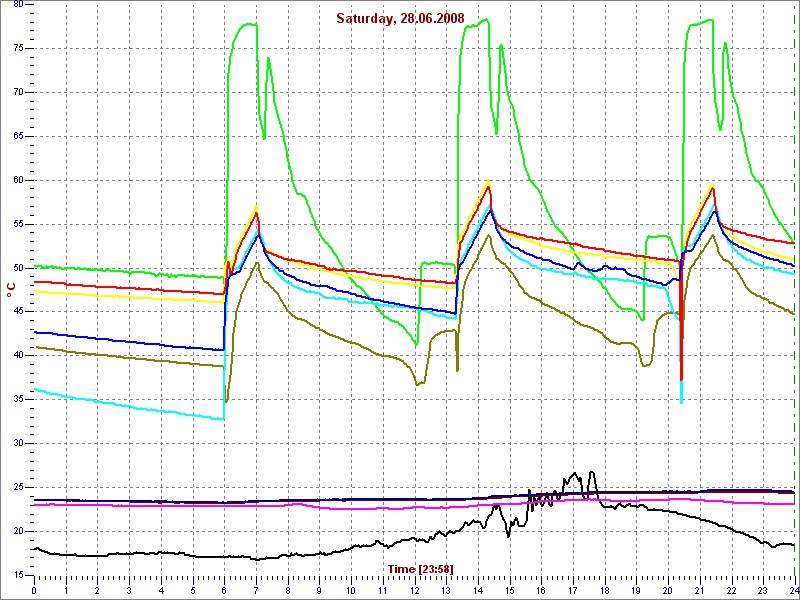
Task: Select the 70 value on temperature axis
Action: [17, 93]
